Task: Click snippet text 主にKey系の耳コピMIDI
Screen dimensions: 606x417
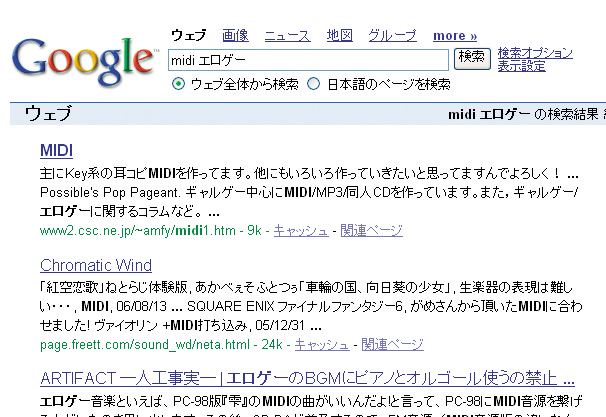Action: [108, 173]
